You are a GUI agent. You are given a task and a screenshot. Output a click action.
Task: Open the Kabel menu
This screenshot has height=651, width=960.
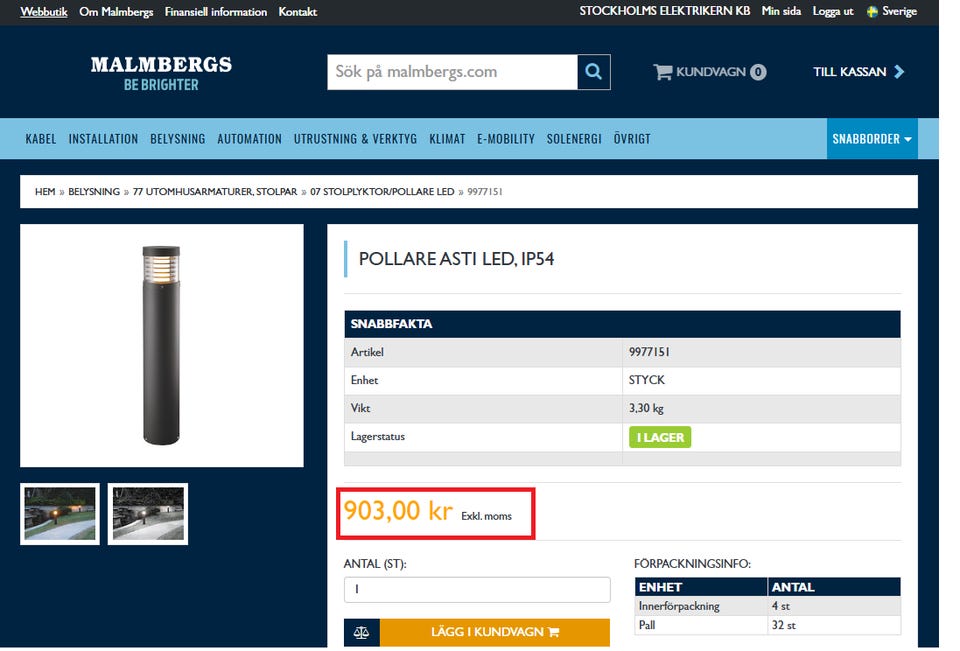[x=40, y=139]
